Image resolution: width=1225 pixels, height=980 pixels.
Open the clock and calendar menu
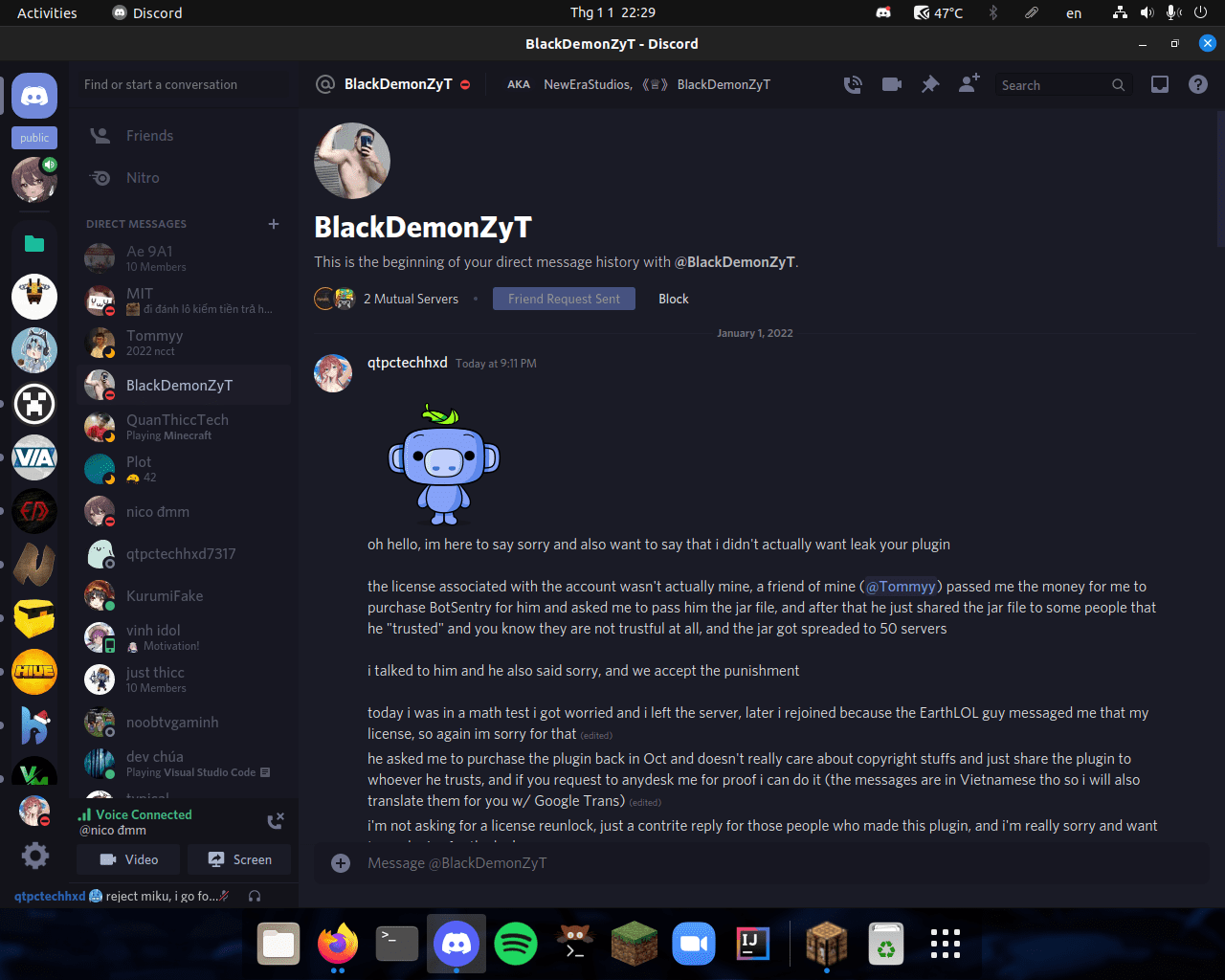coord(612,12)
